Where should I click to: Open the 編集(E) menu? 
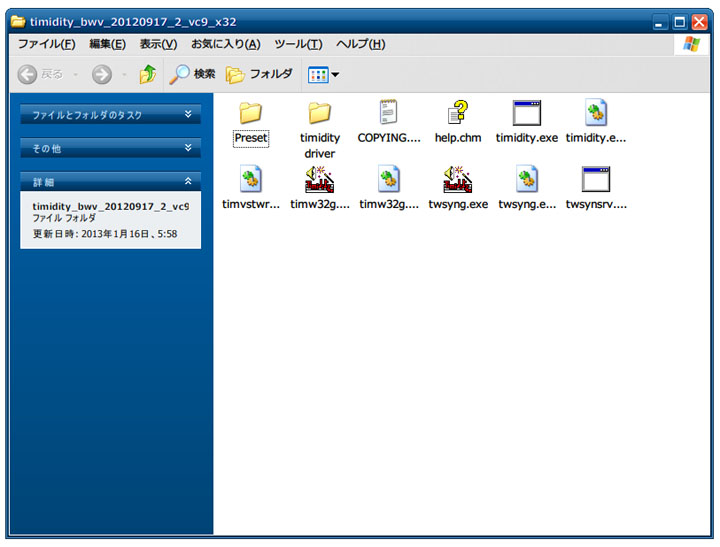click(107, 44)
